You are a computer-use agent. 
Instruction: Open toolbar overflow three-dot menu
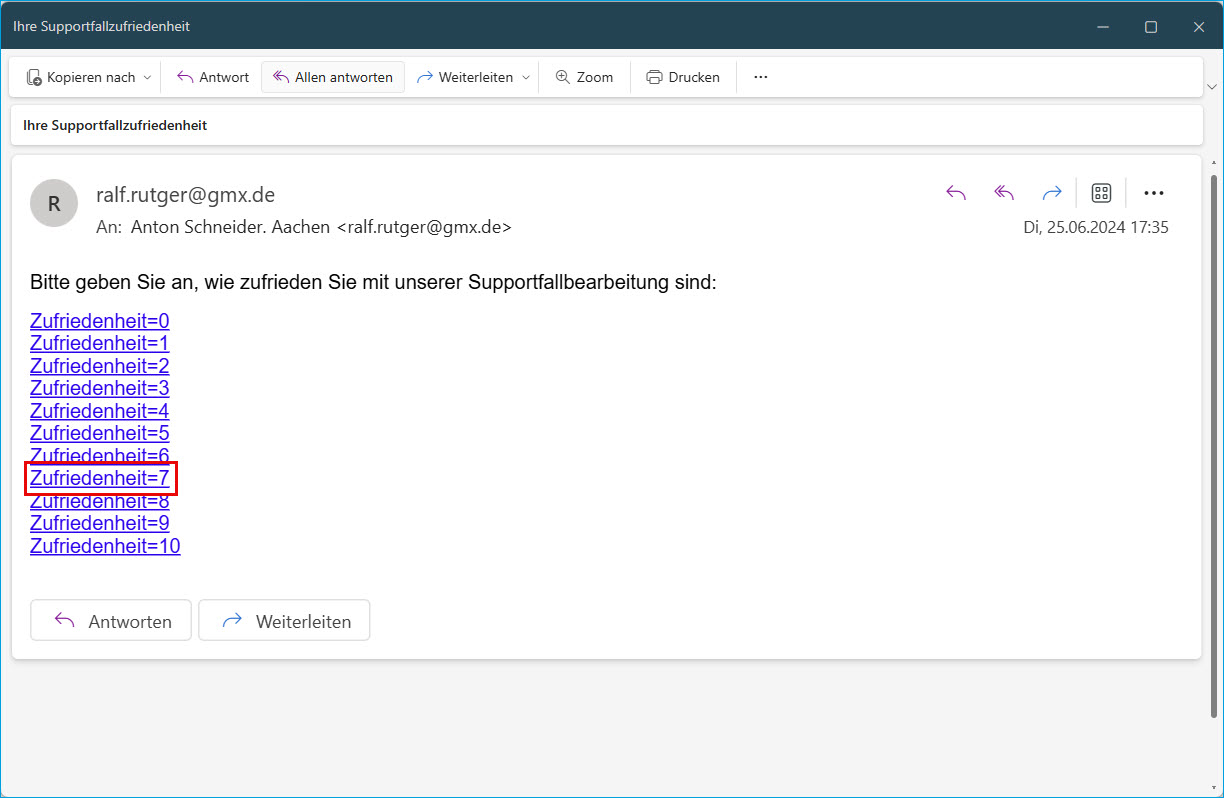point(760,77)
